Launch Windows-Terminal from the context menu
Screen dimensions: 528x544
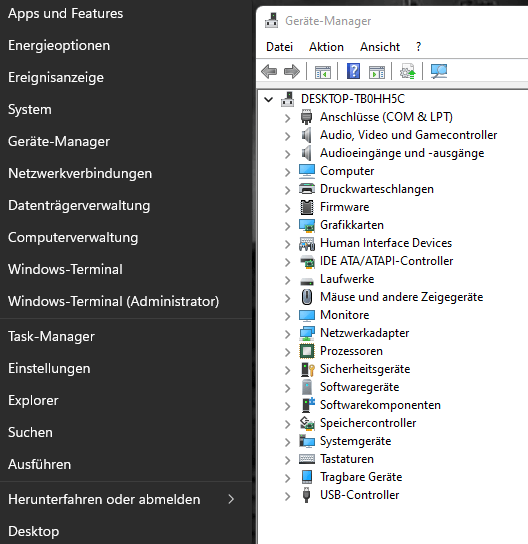[x=126, y=269]
